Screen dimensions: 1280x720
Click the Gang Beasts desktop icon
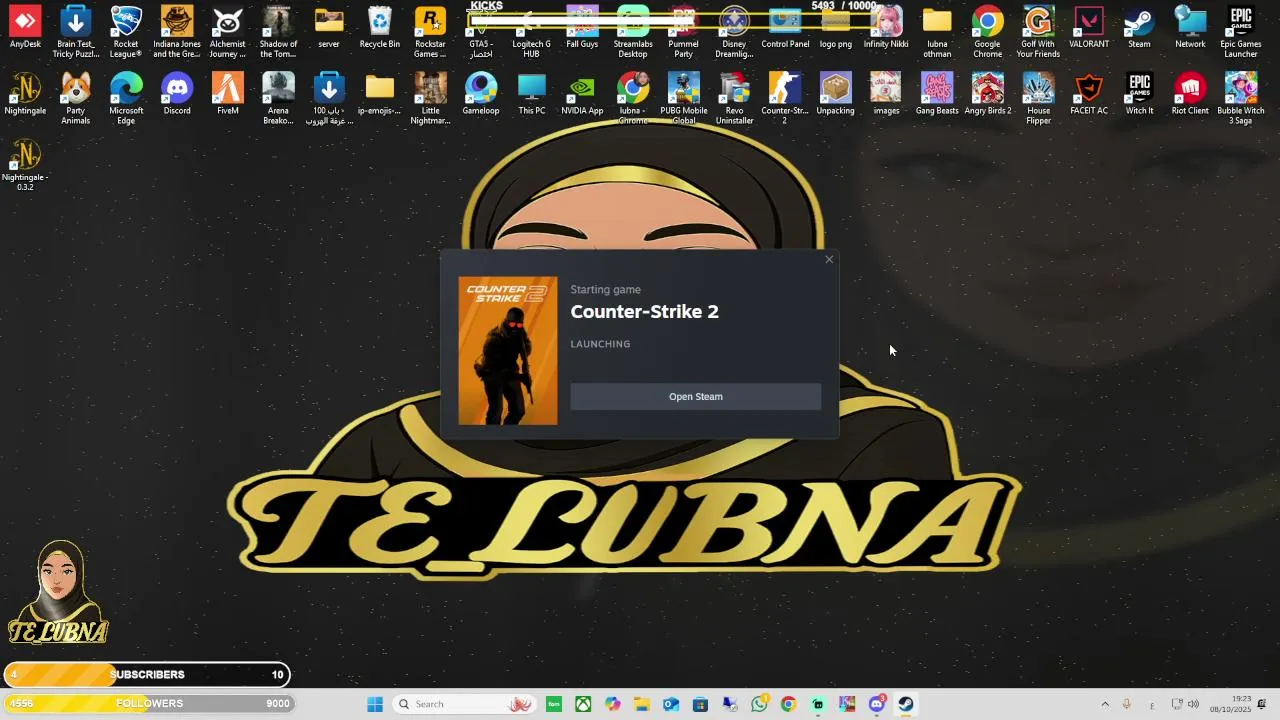[937, 95]
